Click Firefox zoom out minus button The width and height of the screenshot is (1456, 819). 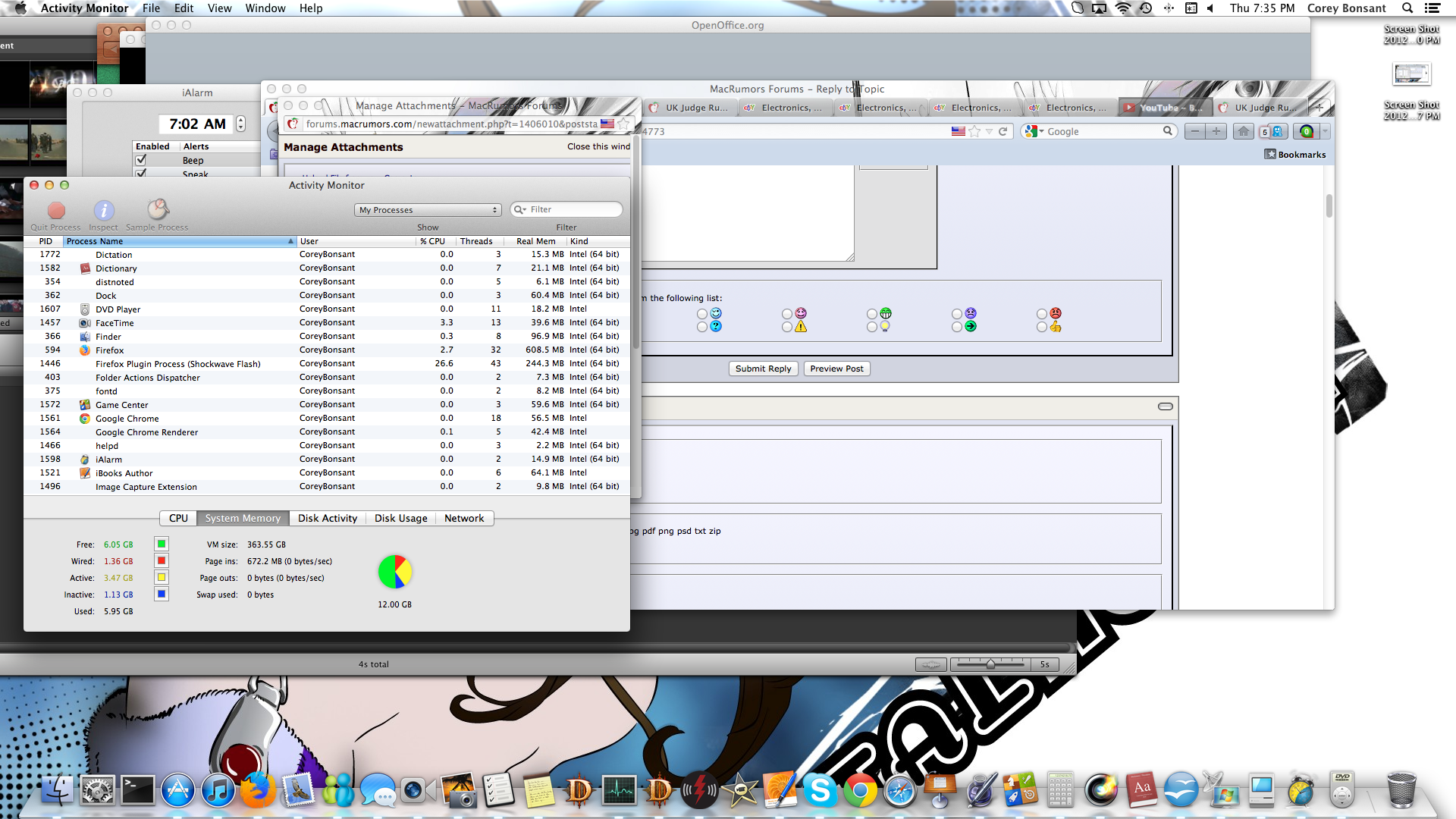point(1195,131)
